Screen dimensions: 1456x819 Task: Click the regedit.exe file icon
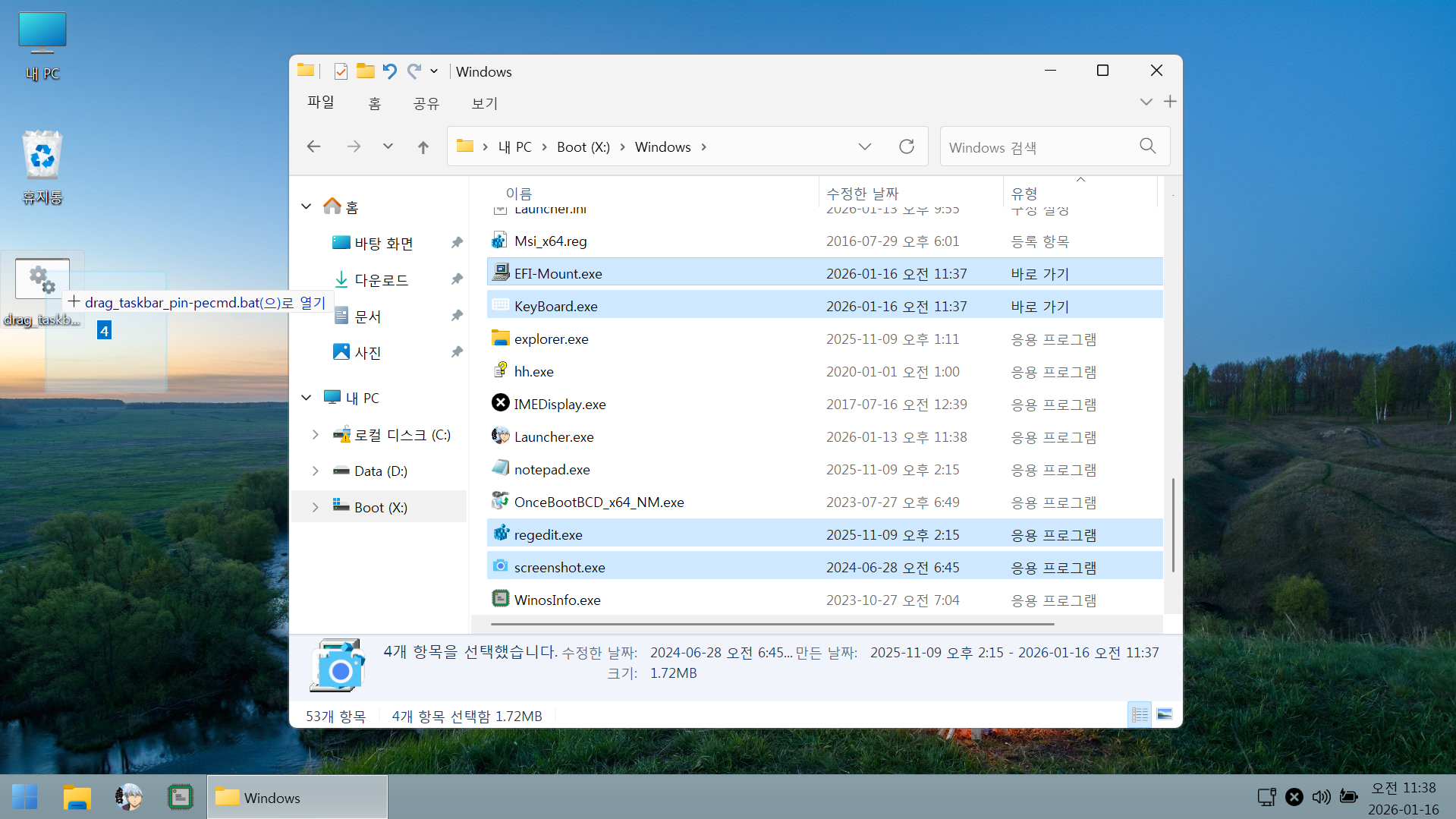pos(500,534)
